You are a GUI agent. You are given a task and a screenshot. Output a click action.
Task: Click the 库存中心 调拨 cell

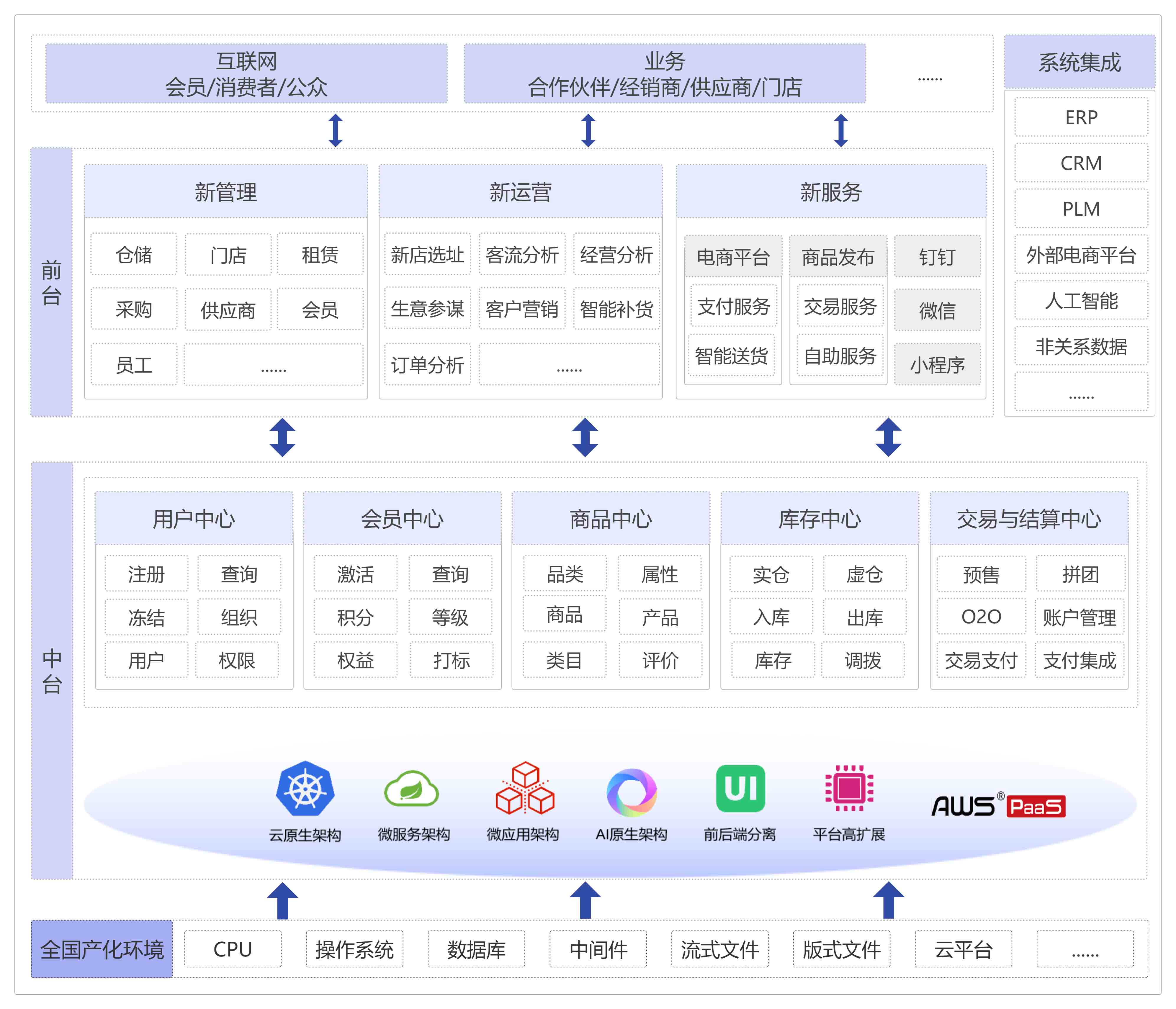(863, 660)
